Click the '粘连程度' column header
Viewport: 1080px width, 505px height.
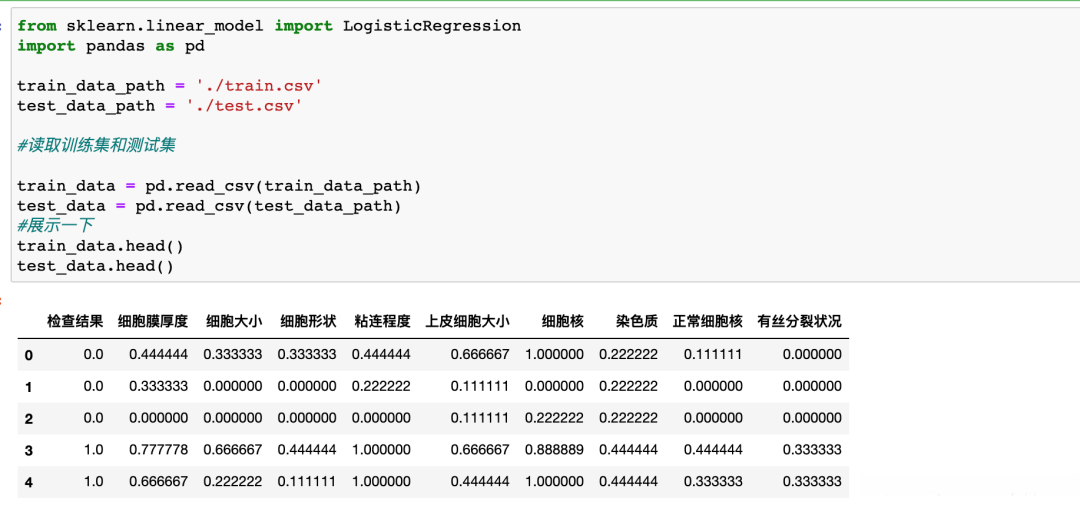[382, 321]
